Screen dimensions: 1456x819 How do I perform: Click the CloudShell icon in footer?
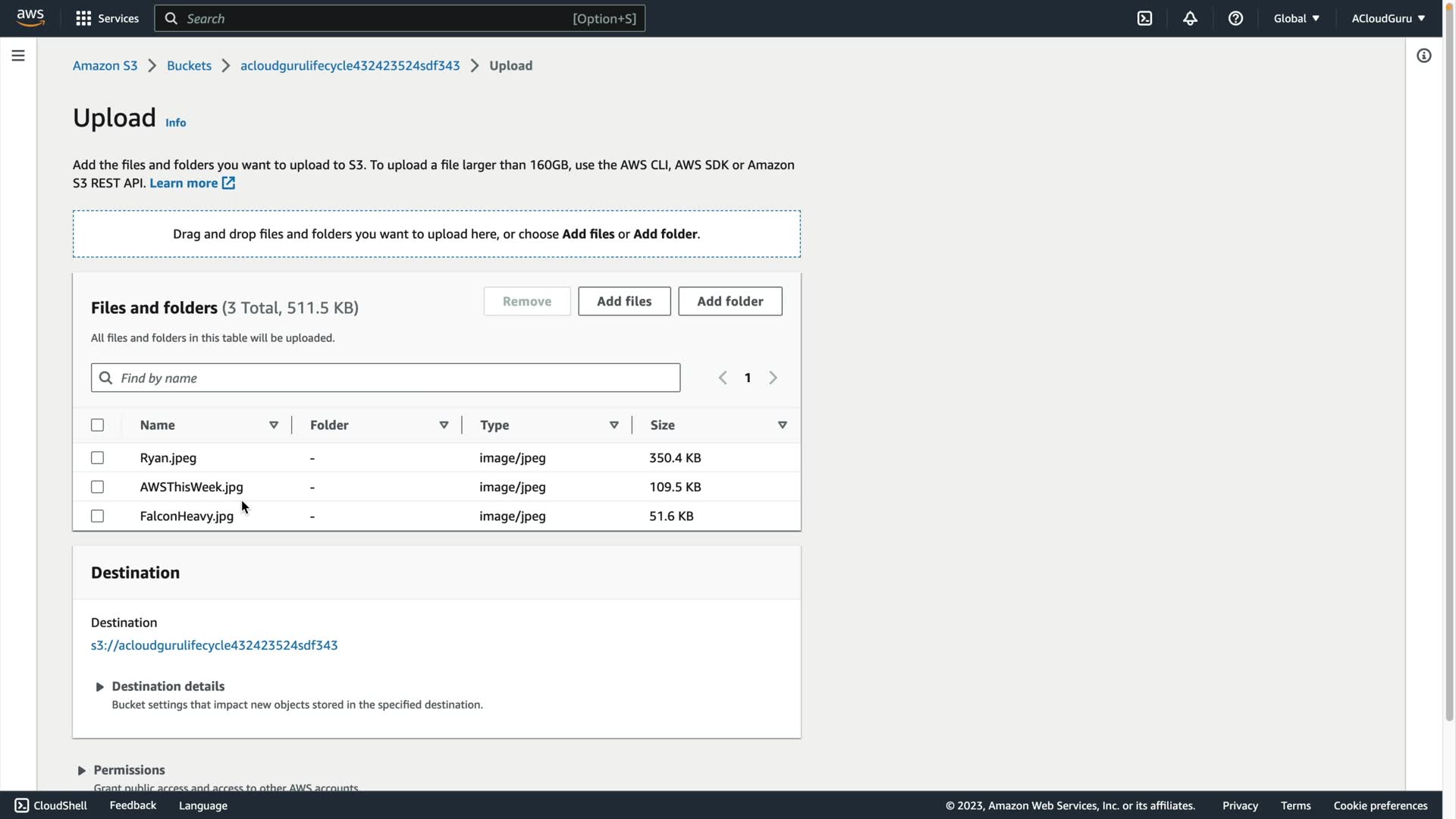point(22,805)
